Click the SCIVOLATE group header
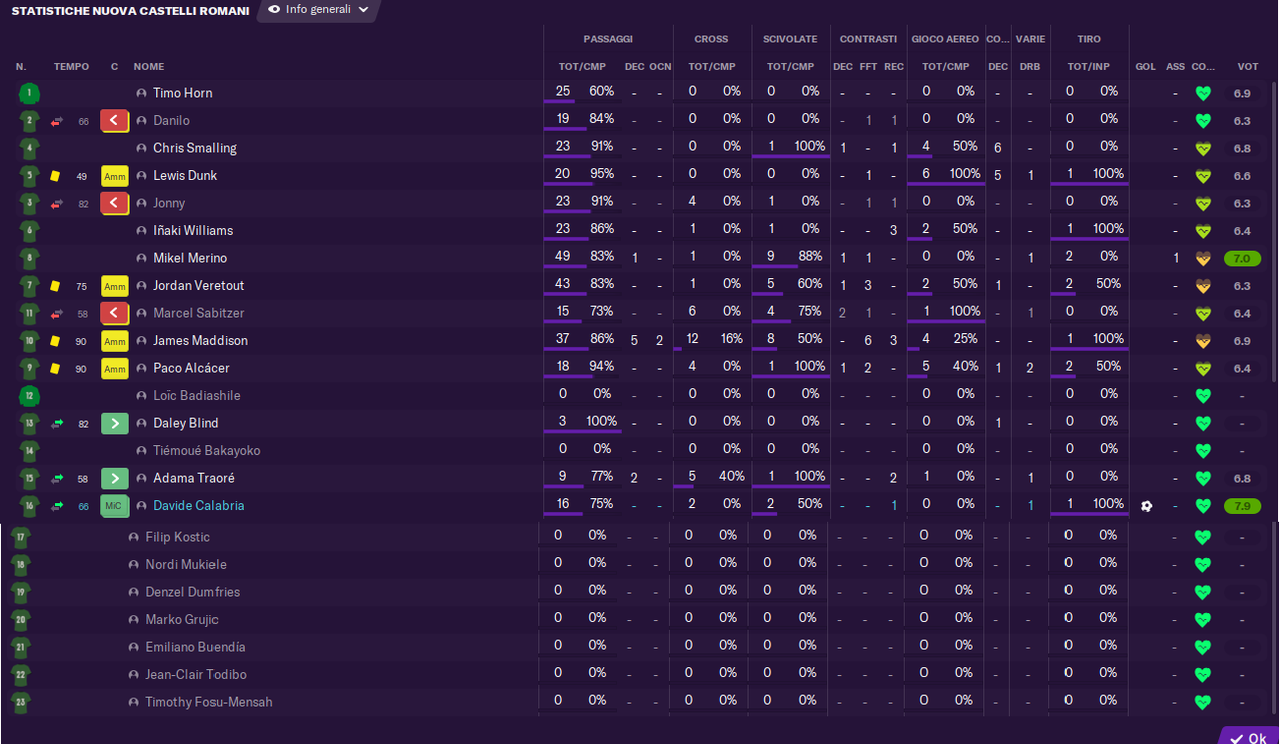Viewport: 1280px width, 744px height. (790, 39)
